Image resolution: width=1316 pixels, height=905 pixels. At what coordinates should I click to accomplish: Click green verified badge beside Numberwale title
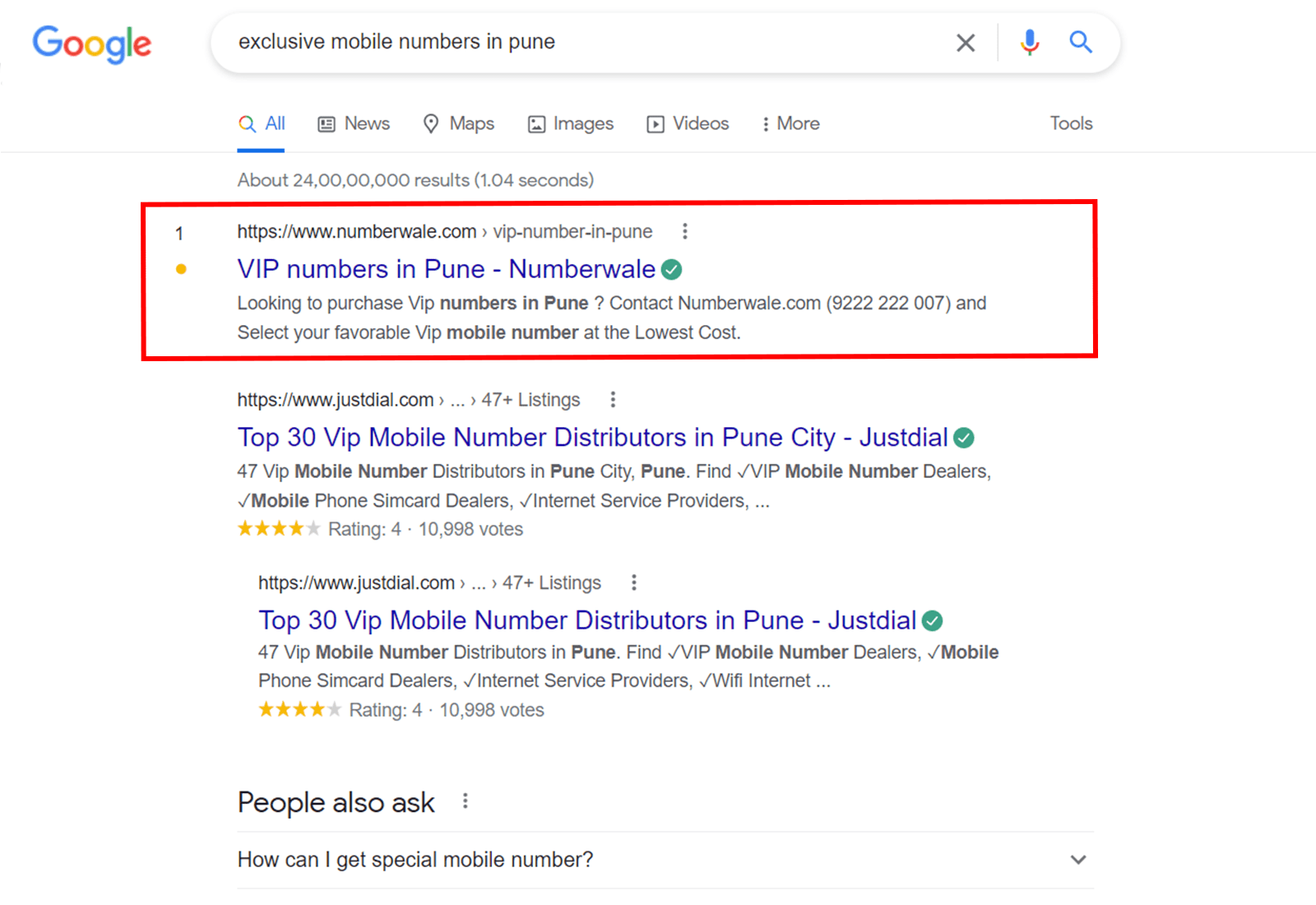[x=672, y=269]
